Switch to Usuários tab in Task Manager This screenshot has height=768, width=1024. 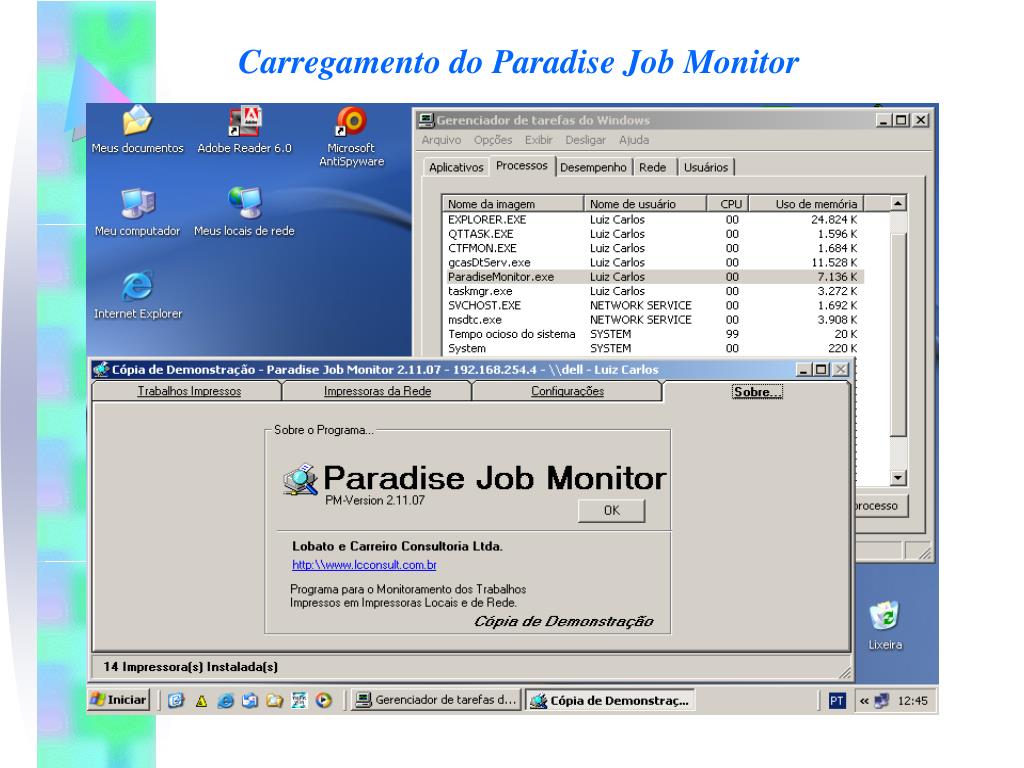coord(706,168)
